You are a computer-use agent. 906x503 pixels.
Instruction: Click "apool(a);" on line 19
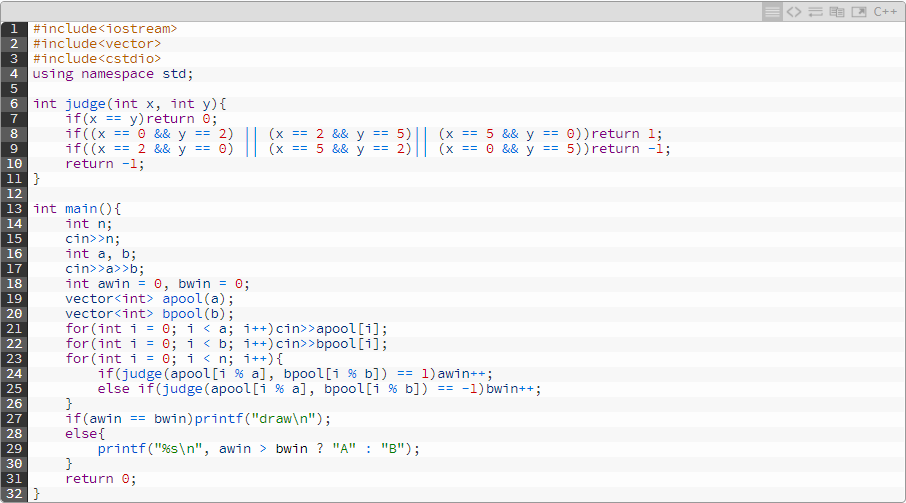pos(198,299)
